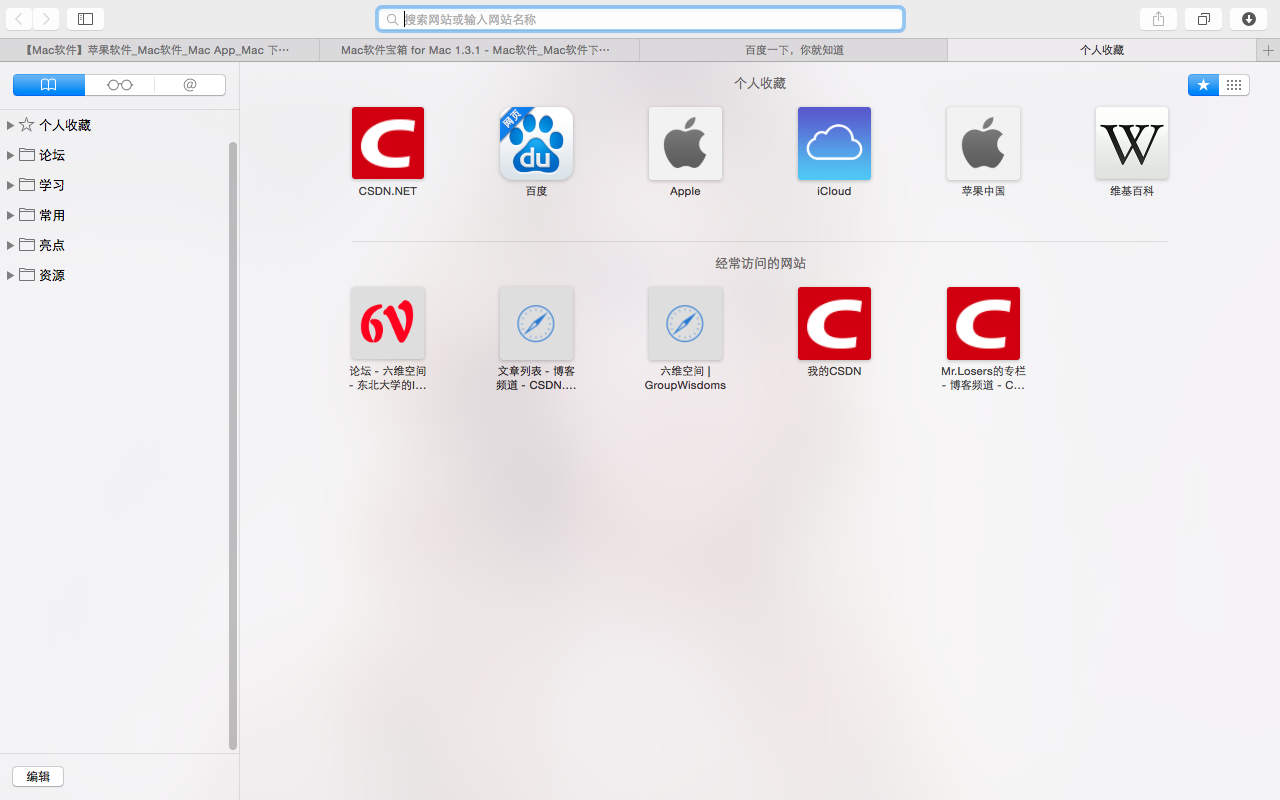Select the 常用 folder row
1280x800 pixels.
click(114, 215)
